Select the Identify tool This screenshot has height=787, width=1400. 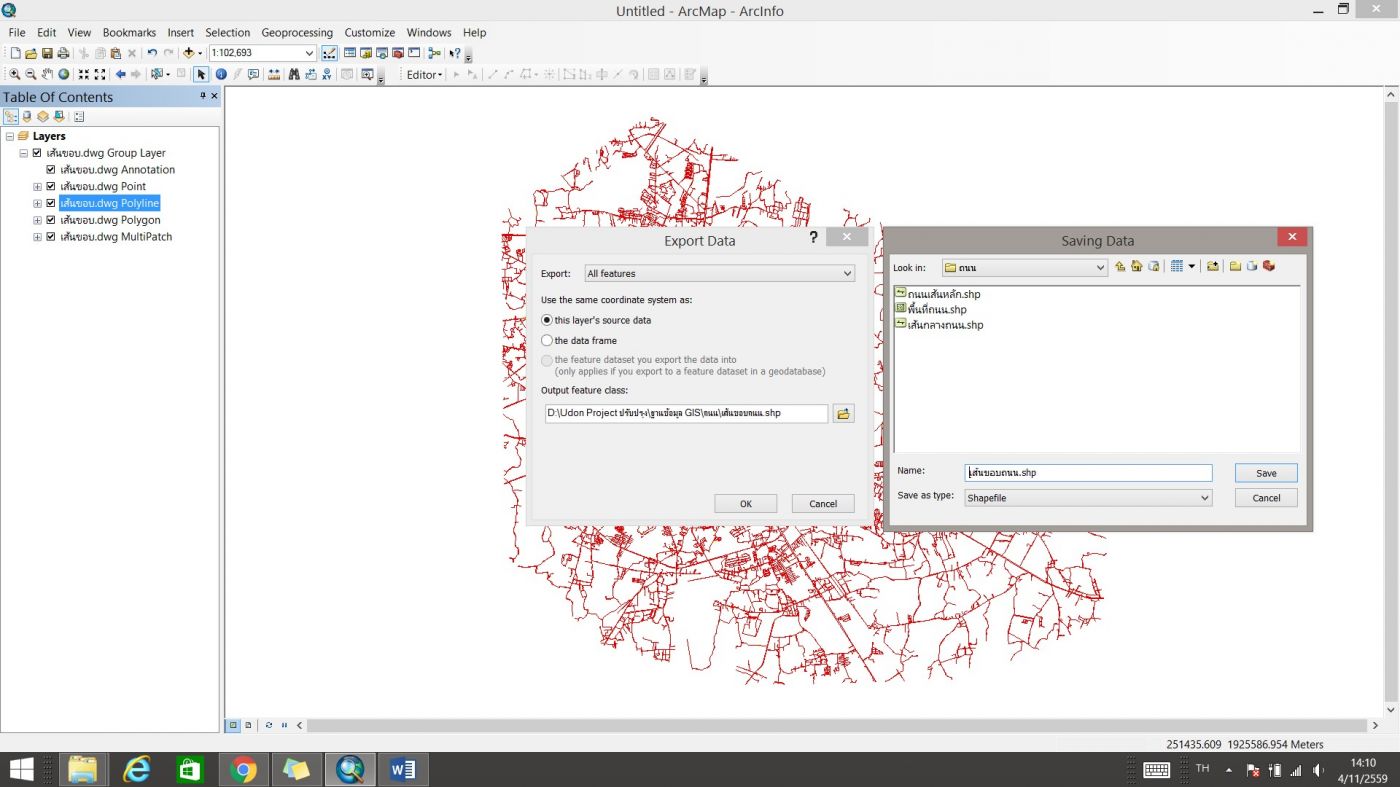click(221, 74)
